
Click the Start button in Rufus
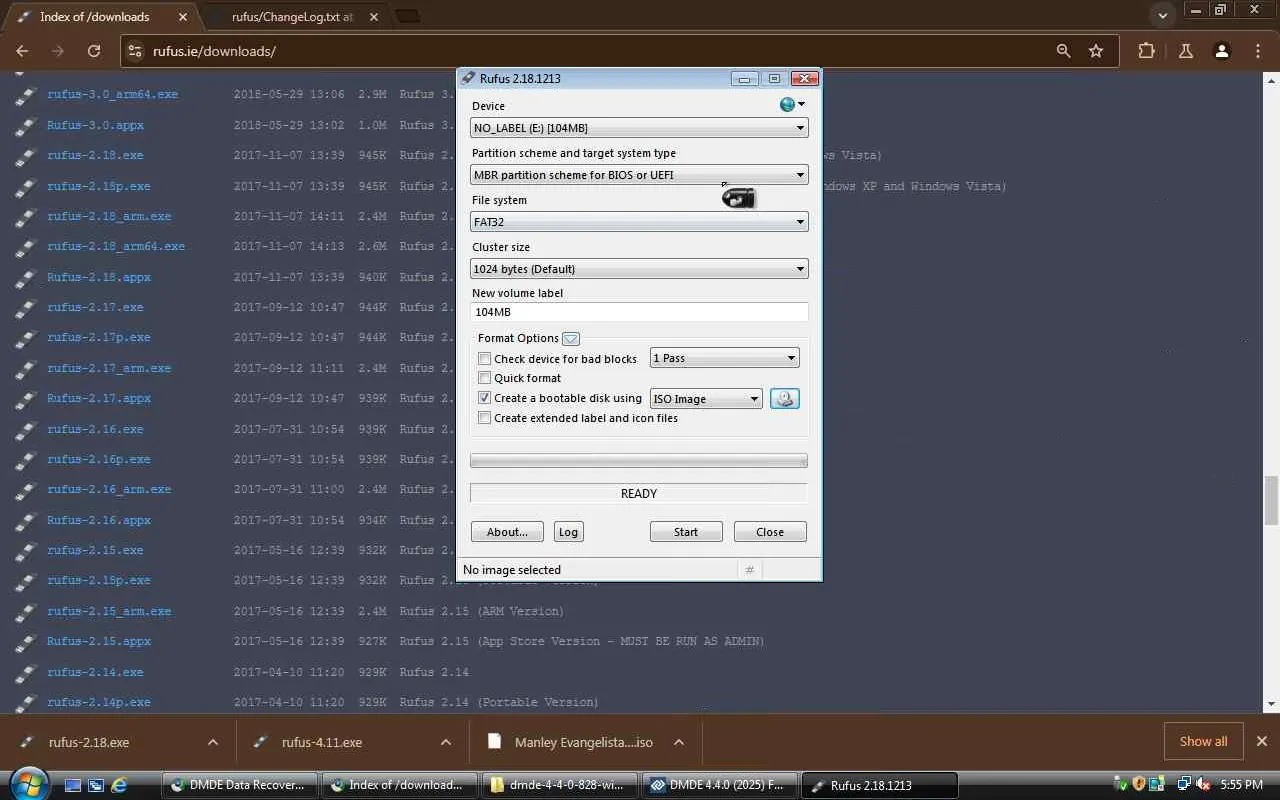tap(686, 532)
